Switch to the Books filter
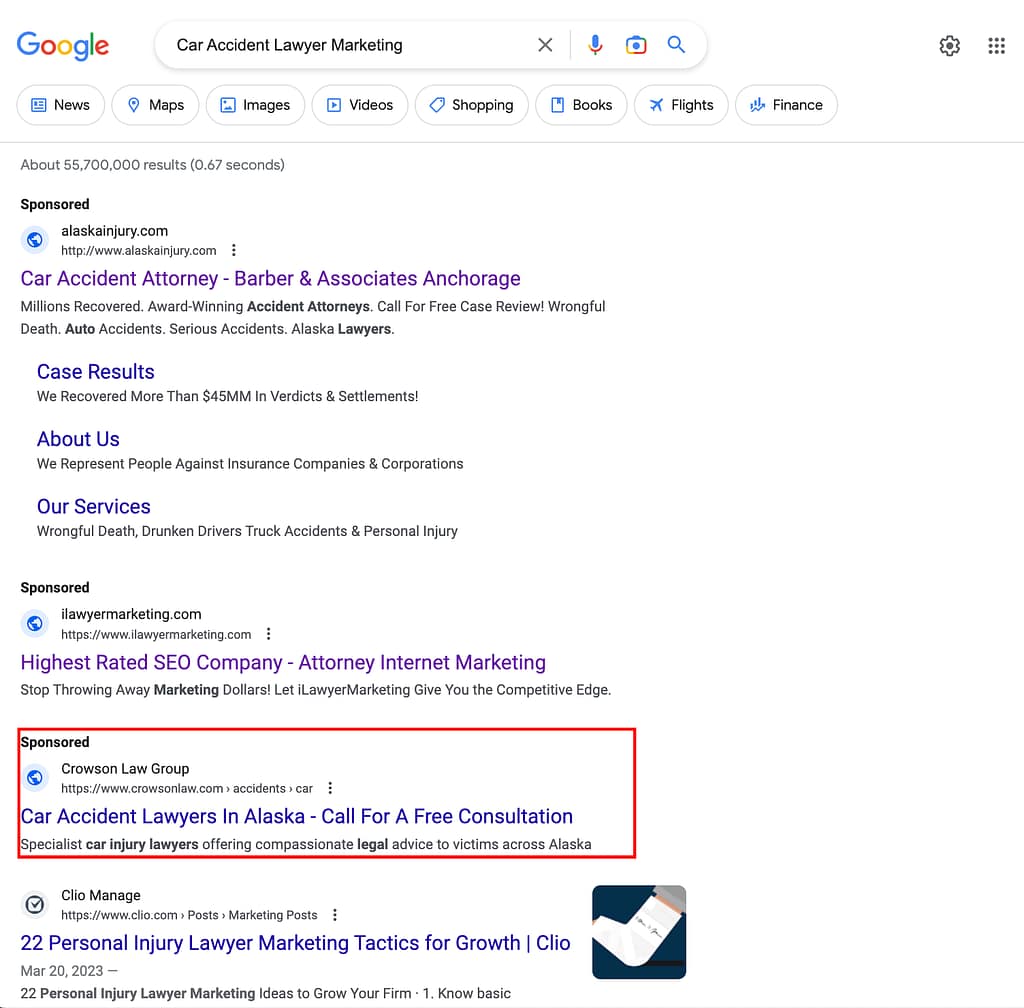1024x1008 pixels. pyautogui.click(x=581, y=105)
